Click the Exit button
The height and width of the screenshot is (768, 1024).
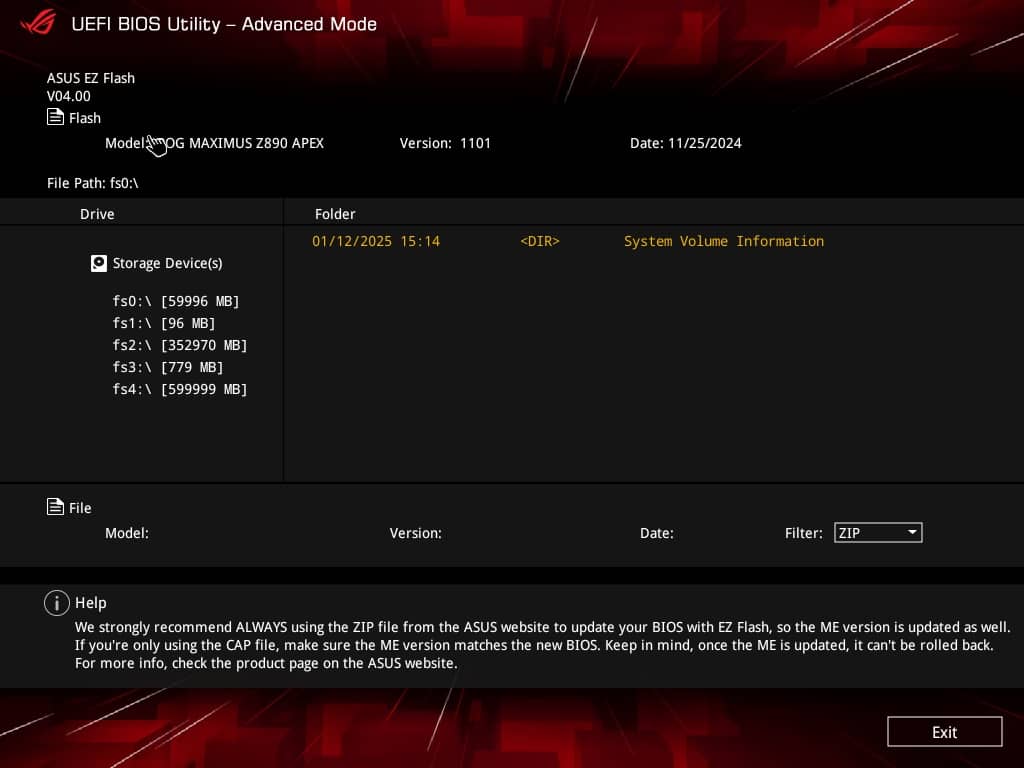click(x=944, y=732)
